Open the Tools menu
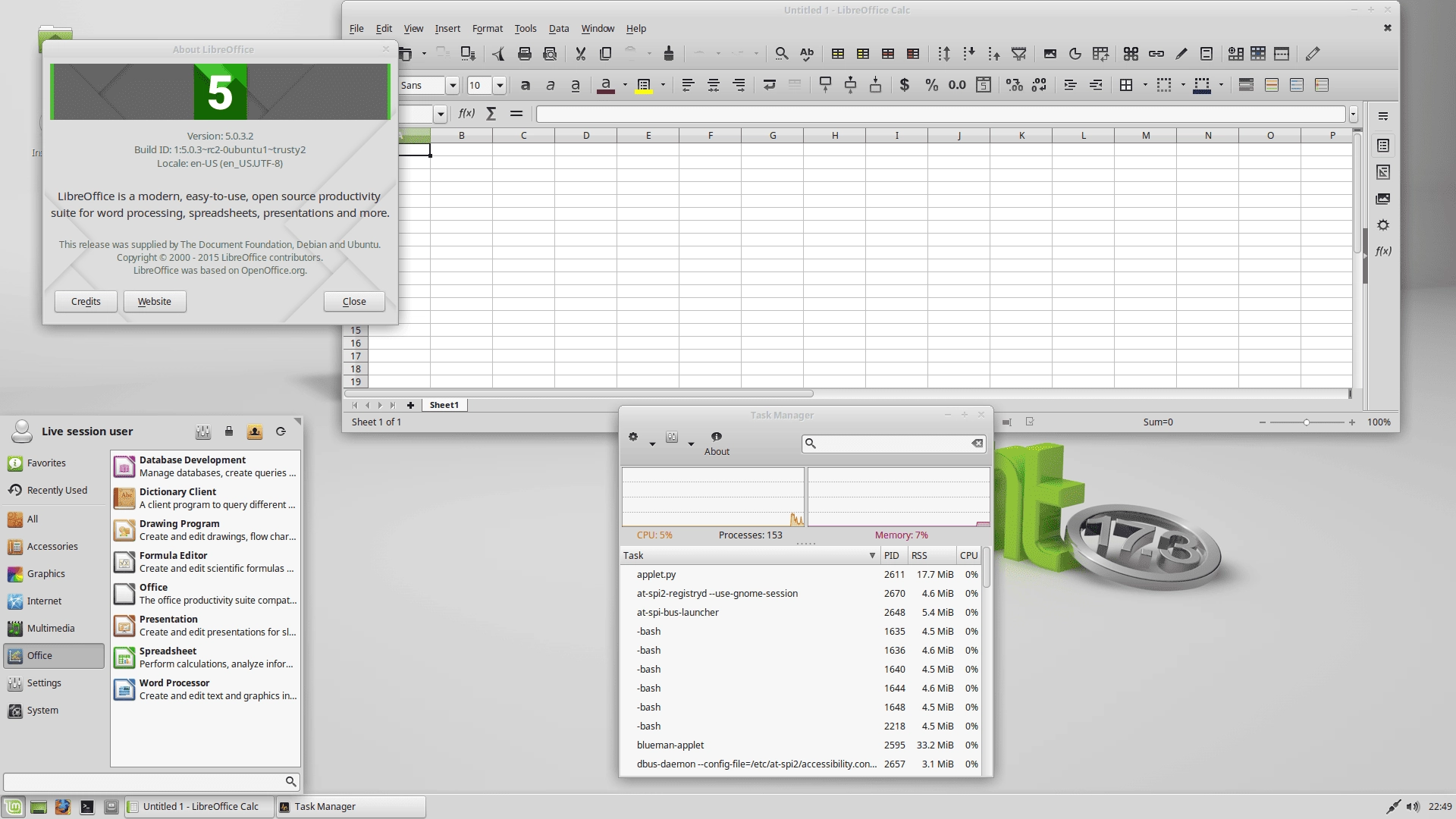The height and width of the screenshot is (819, 1456). coord(525,29)
